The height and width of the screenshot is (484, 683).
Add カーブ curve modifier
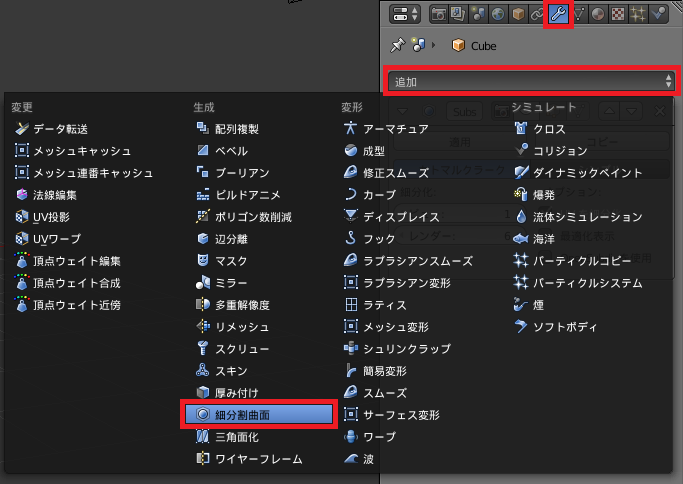[x=370, y=195]
